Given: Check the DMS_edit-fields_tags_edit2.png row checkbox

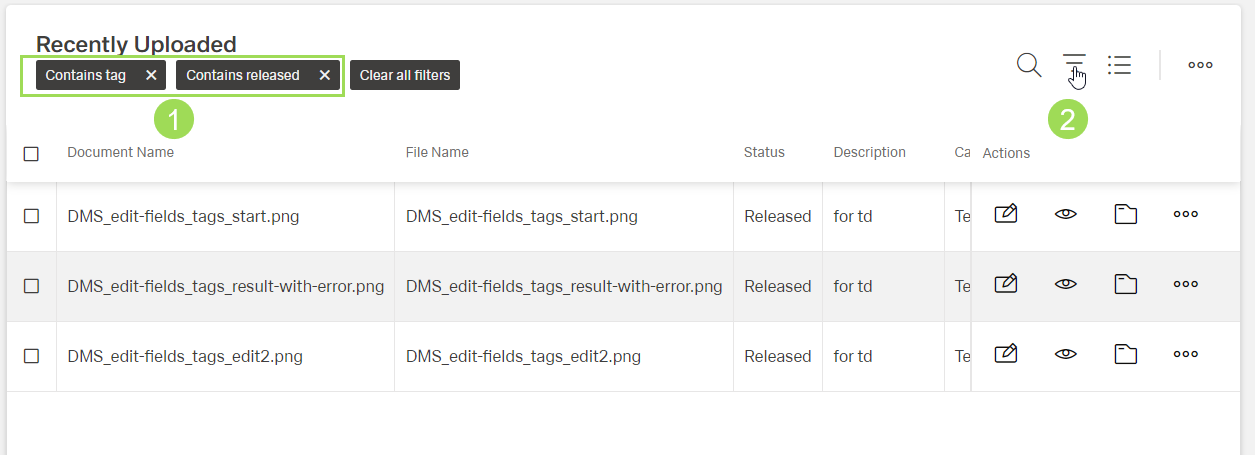Looking at the screenshot, I should tap(31, 356).
